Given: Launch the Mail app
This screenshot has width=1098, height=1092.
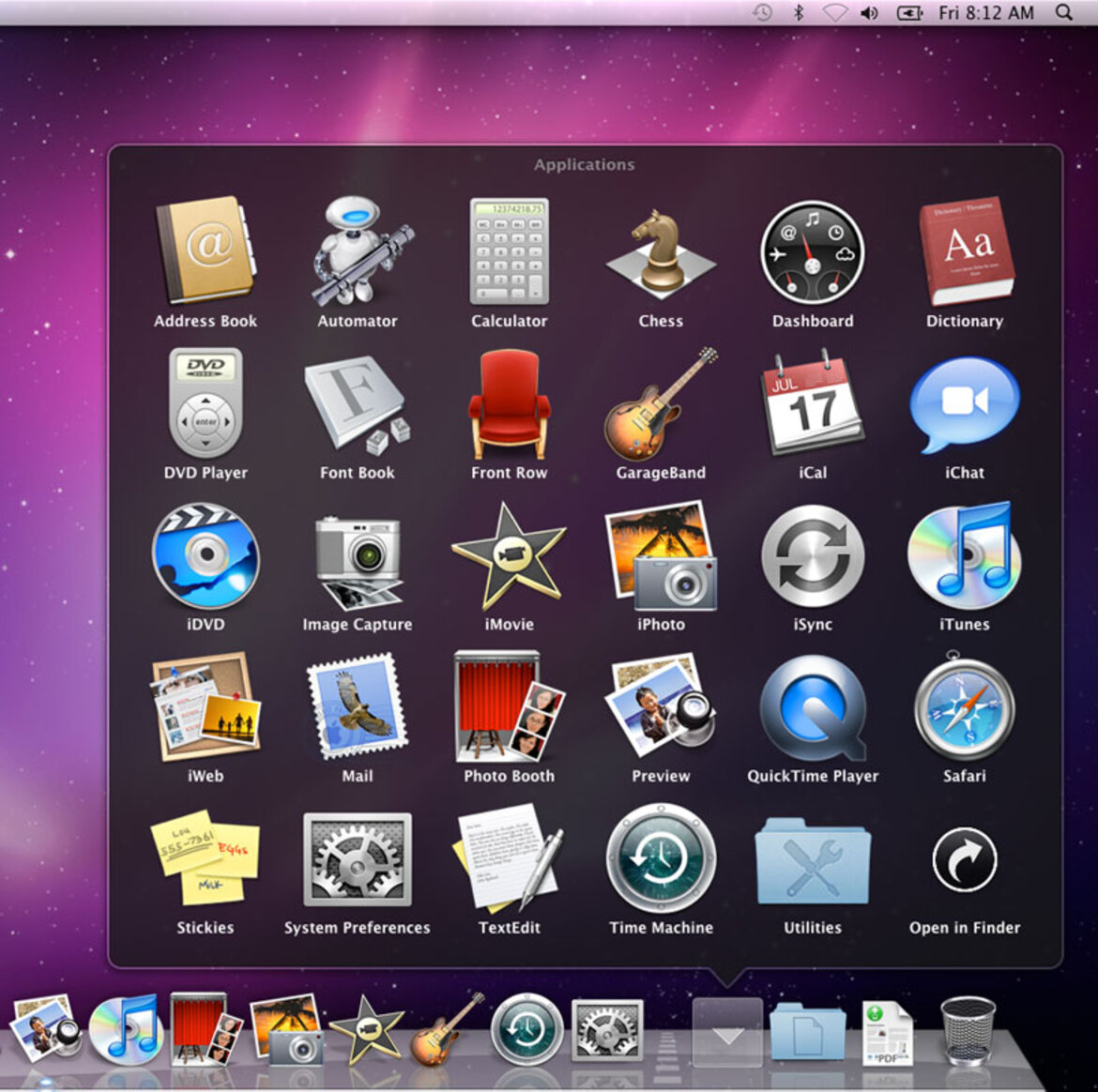Looking at the screenshot, I should tap(358, 707).
